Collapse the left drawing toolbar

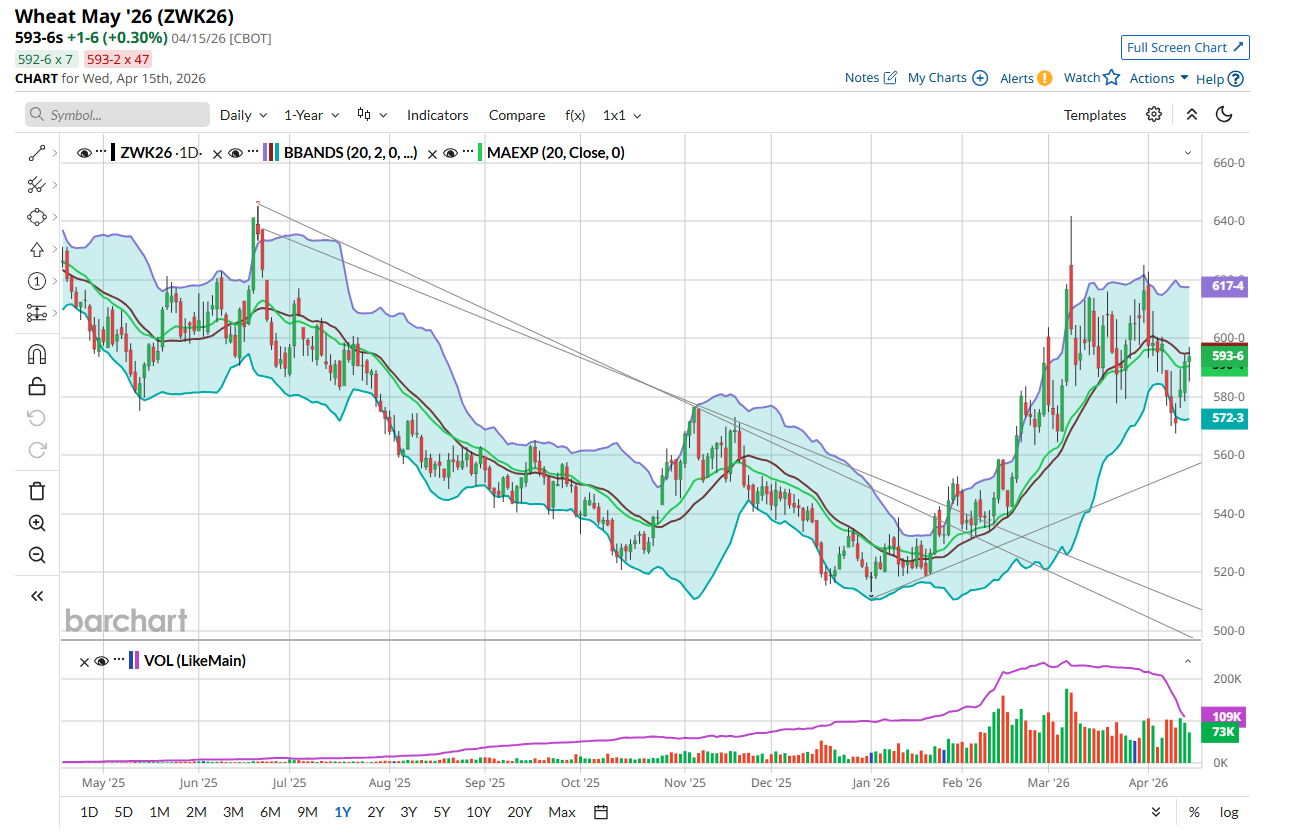37,596
